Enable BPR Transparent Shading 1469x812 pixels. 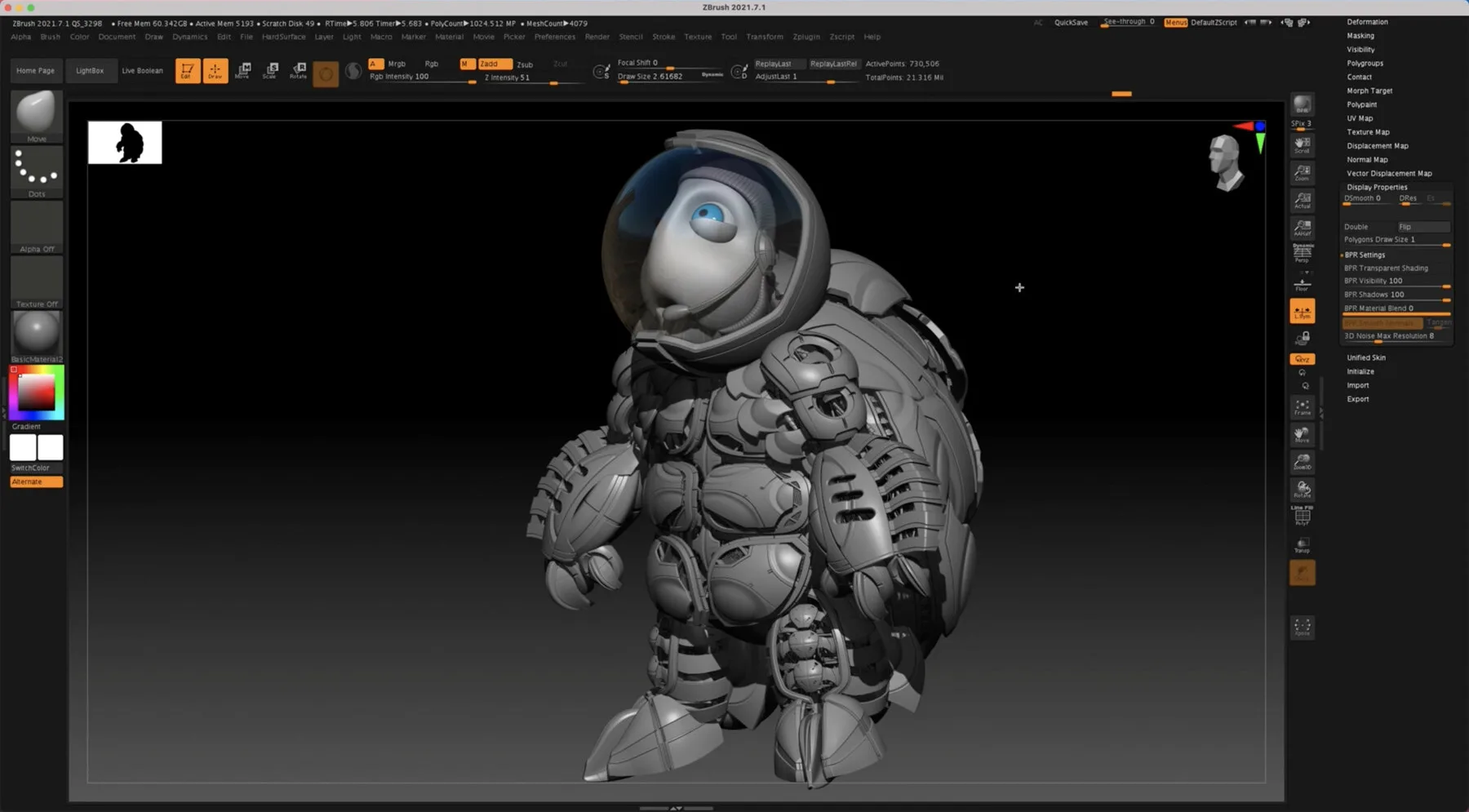coord(1386,268)
